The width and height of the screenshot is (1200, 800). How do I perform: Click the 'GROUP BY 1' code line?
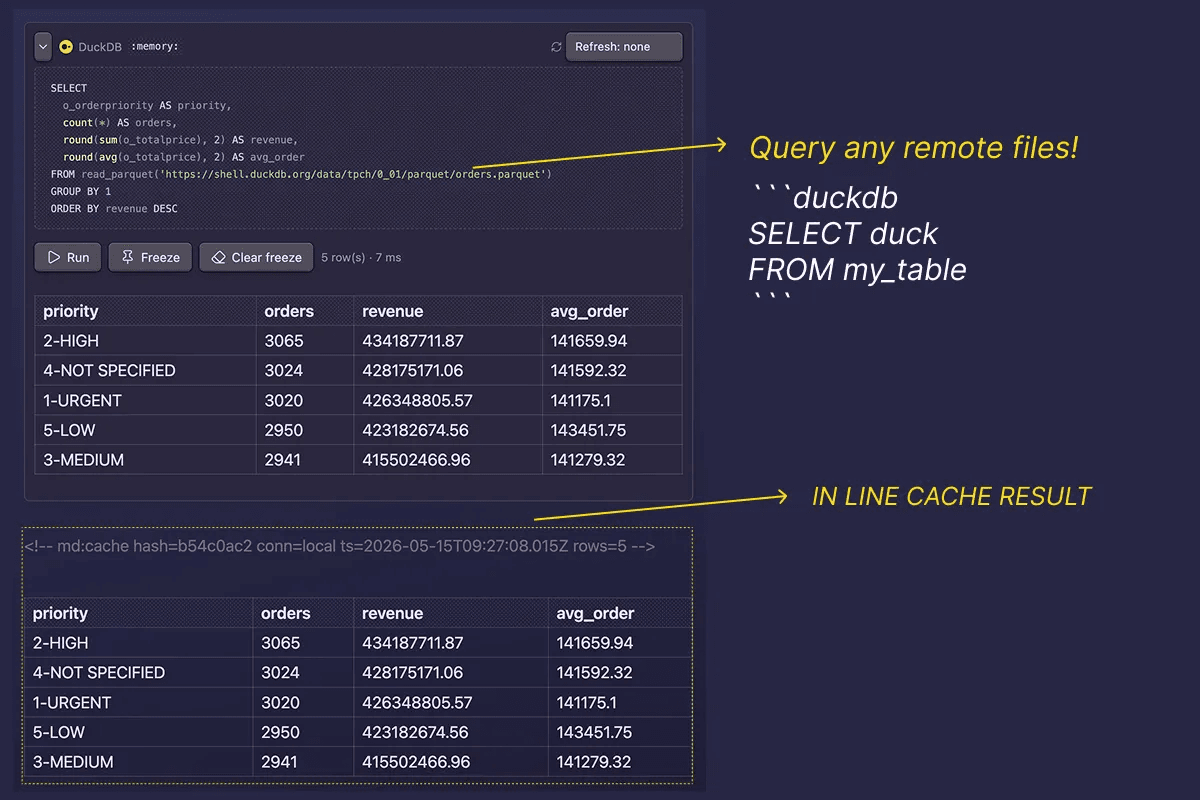pos(81,191)
